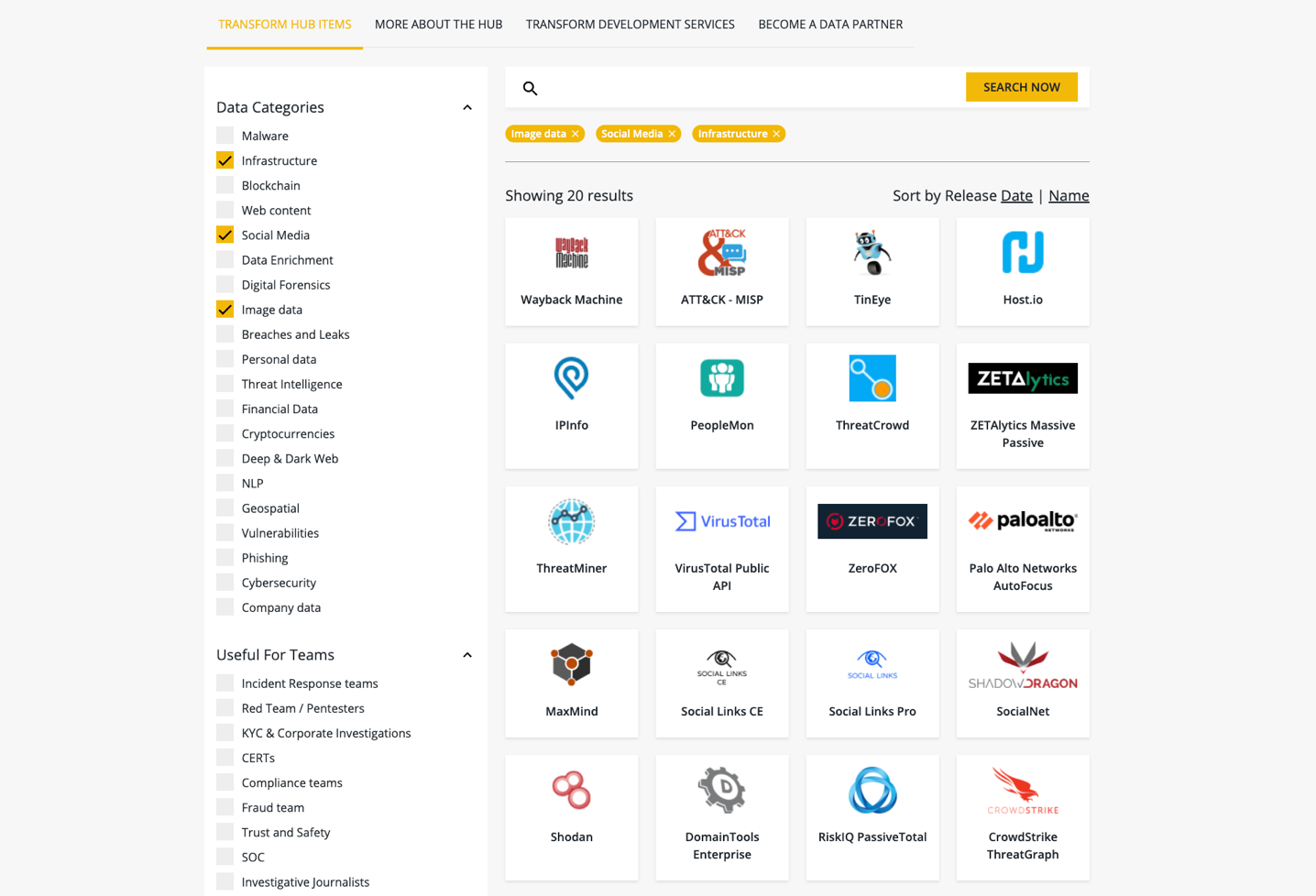Image resolution: width=1316 pixels, height=896 pixels.
Task: Check the Web content category
Action: coord(225,210)
